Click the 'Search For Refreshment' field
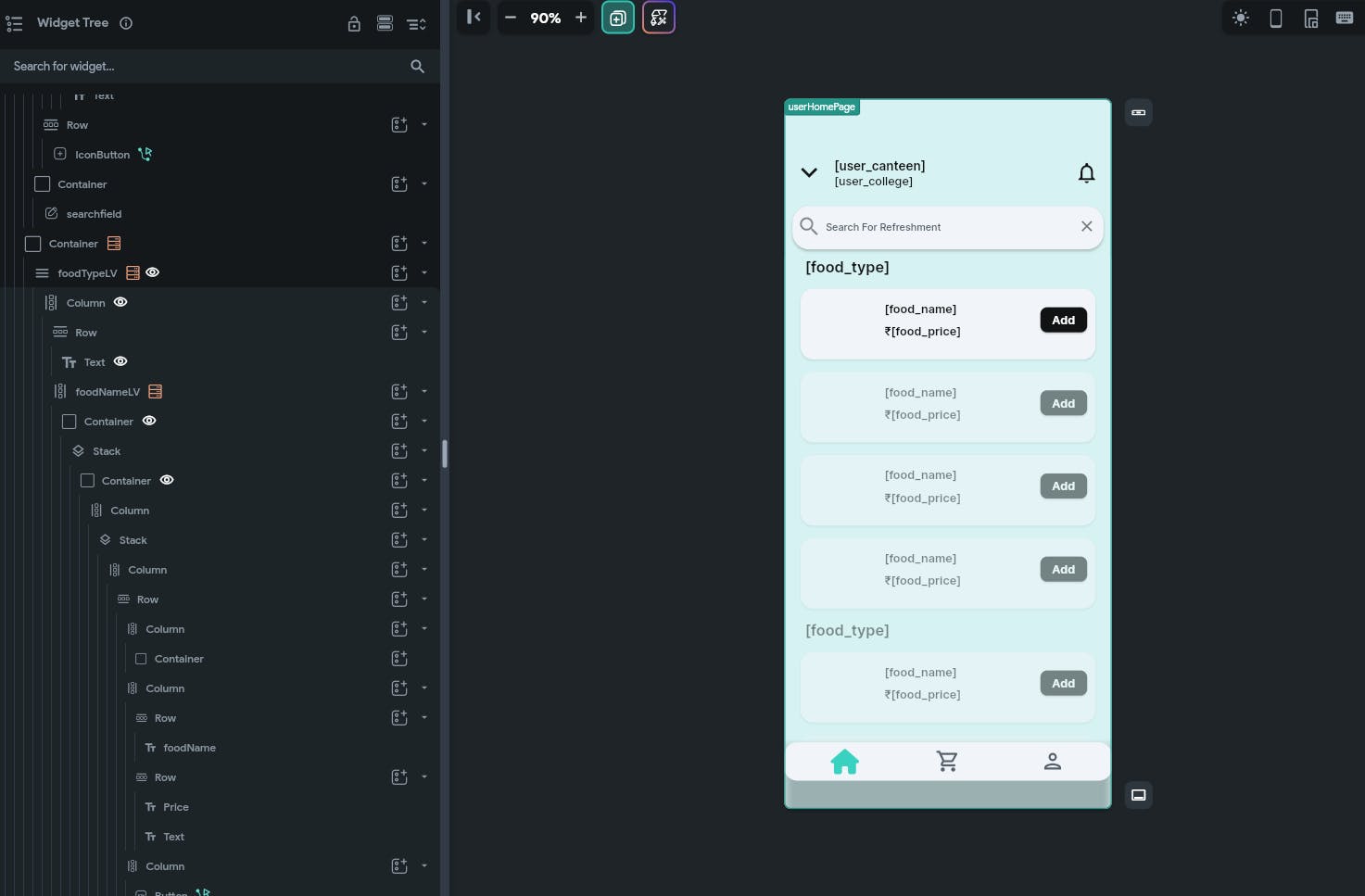Screen dimensions: 1365x896 coord(947,227)
